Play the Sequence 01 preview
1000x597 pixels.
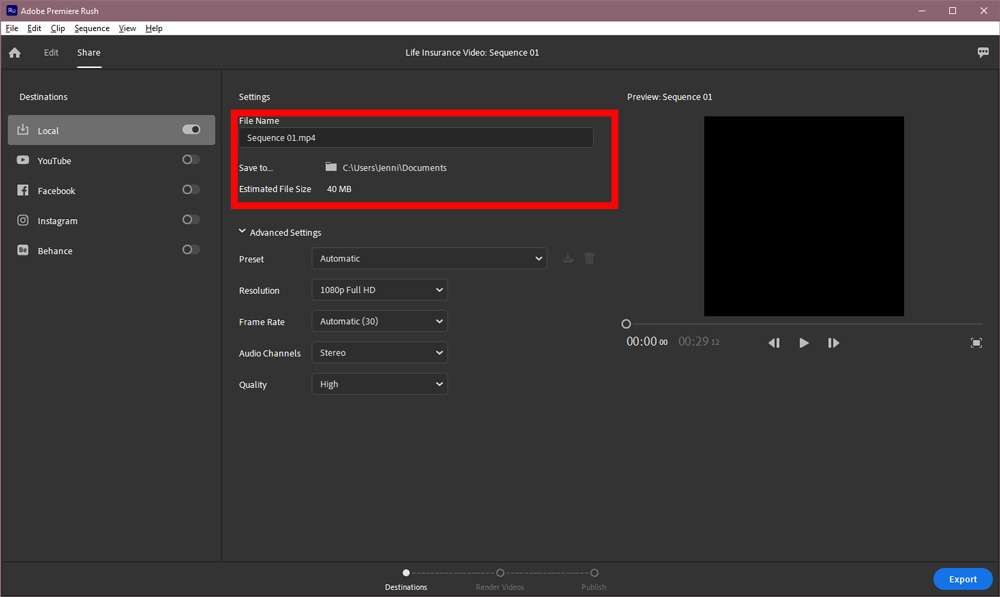click(804, 343)
